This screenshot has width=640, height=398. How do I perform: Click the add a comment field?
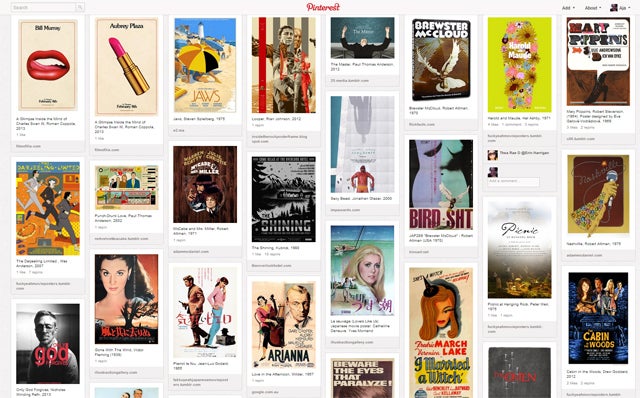pos(513,181)
